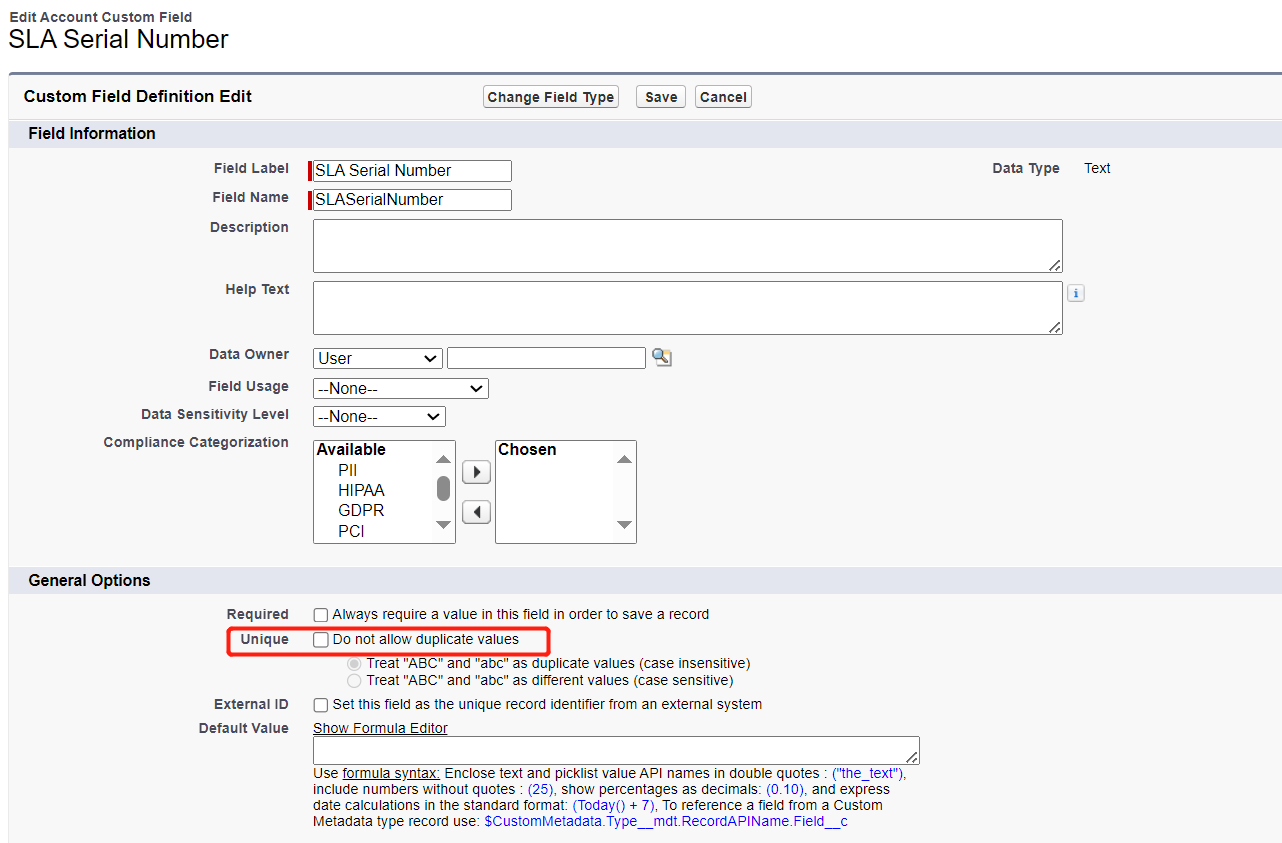Viewport: 1282px width, 843px height.
Task: Click the down scroll arrow of Chosen list
Action: click(624, 527)
